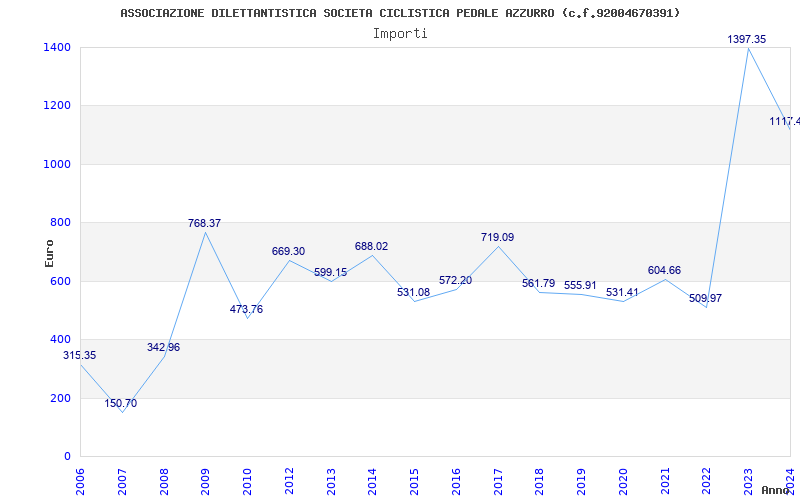Screen dimensions: 800x500
Task: Click the 2013 year axis label
Action: coord(331,482)
